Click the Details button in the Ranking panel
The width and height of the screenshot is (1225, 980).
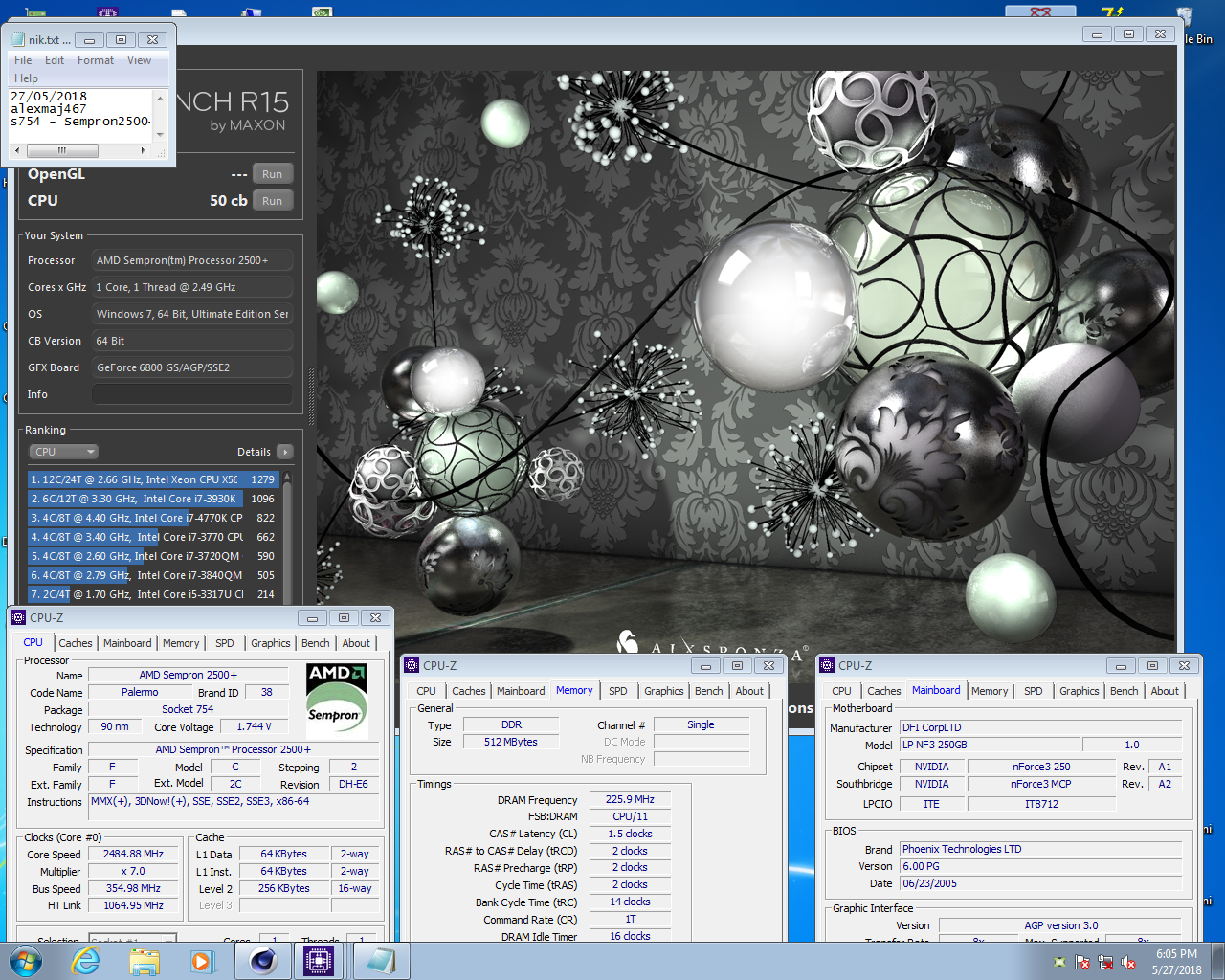pos(254,452)
